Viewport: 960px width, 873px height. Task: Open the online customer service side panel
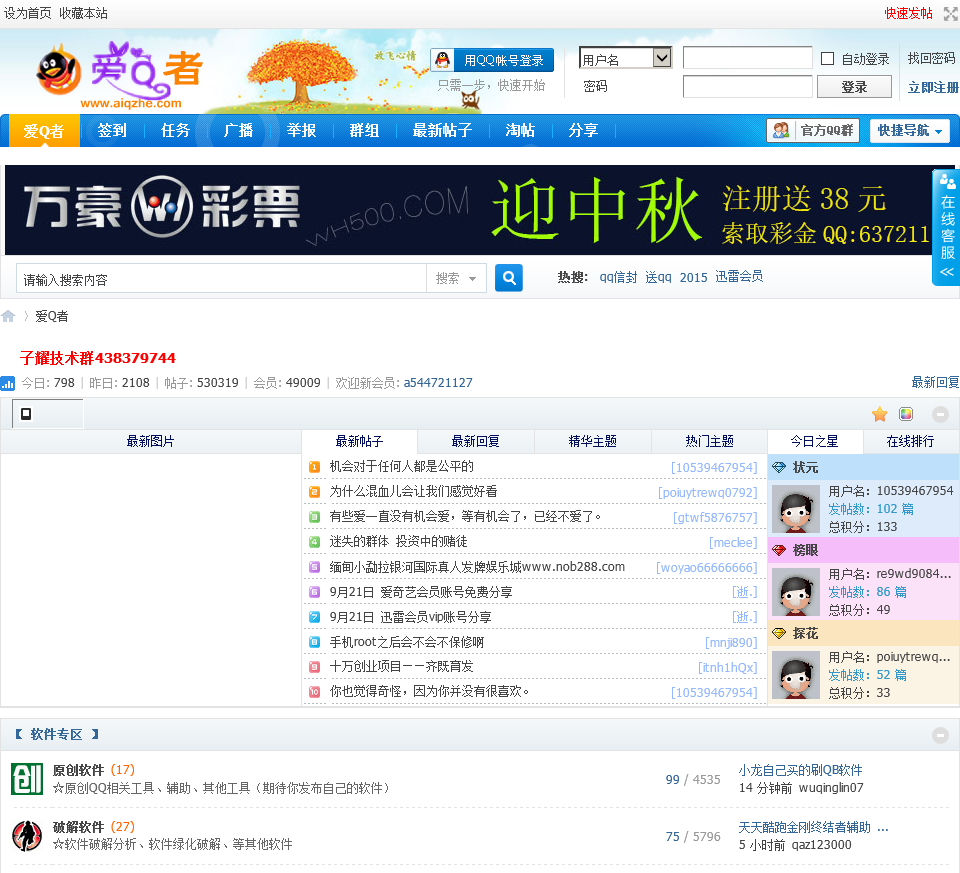(947, 228)
